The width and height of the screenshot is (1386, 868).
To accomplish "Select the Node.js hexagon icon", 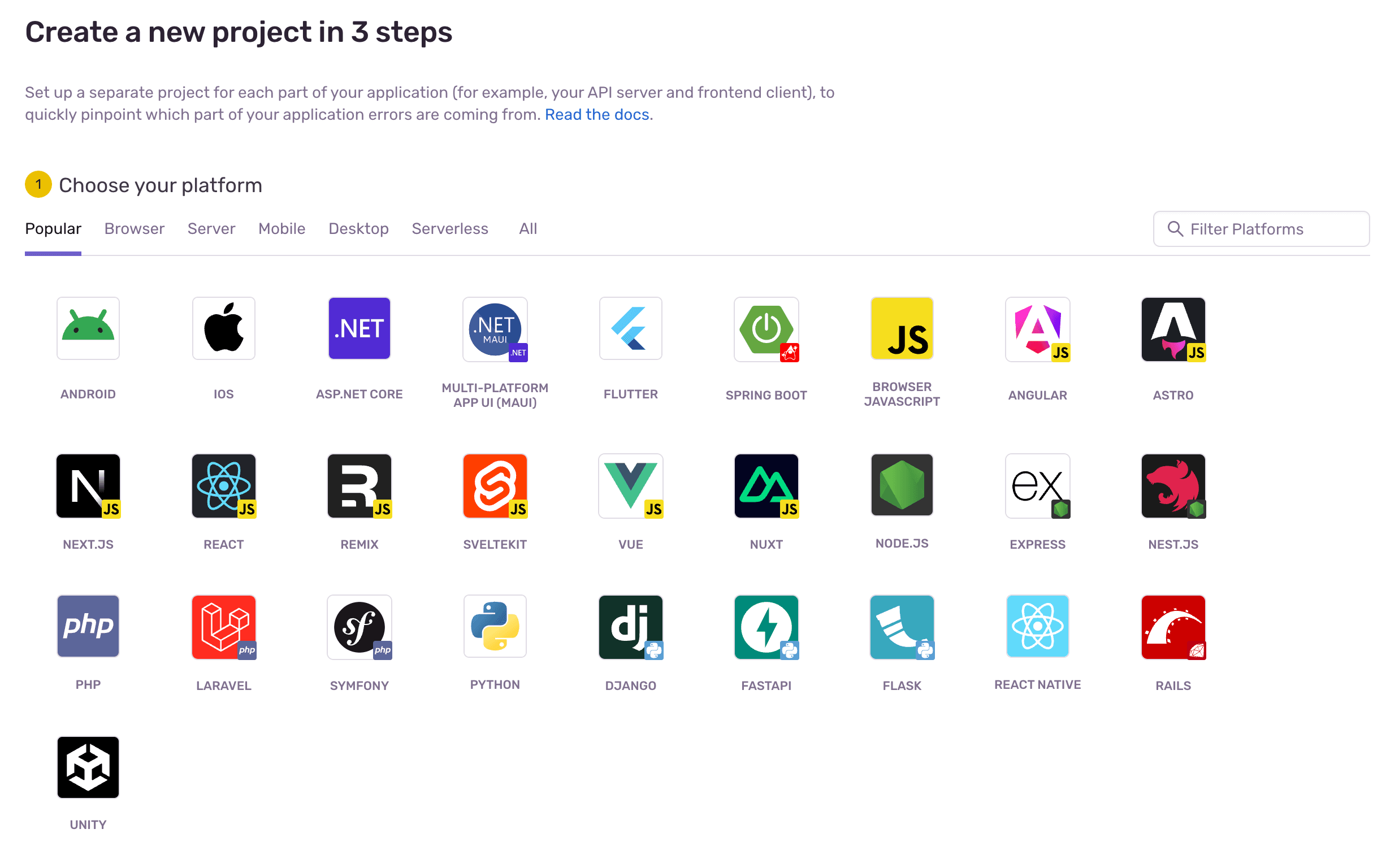I will (902, 485).
